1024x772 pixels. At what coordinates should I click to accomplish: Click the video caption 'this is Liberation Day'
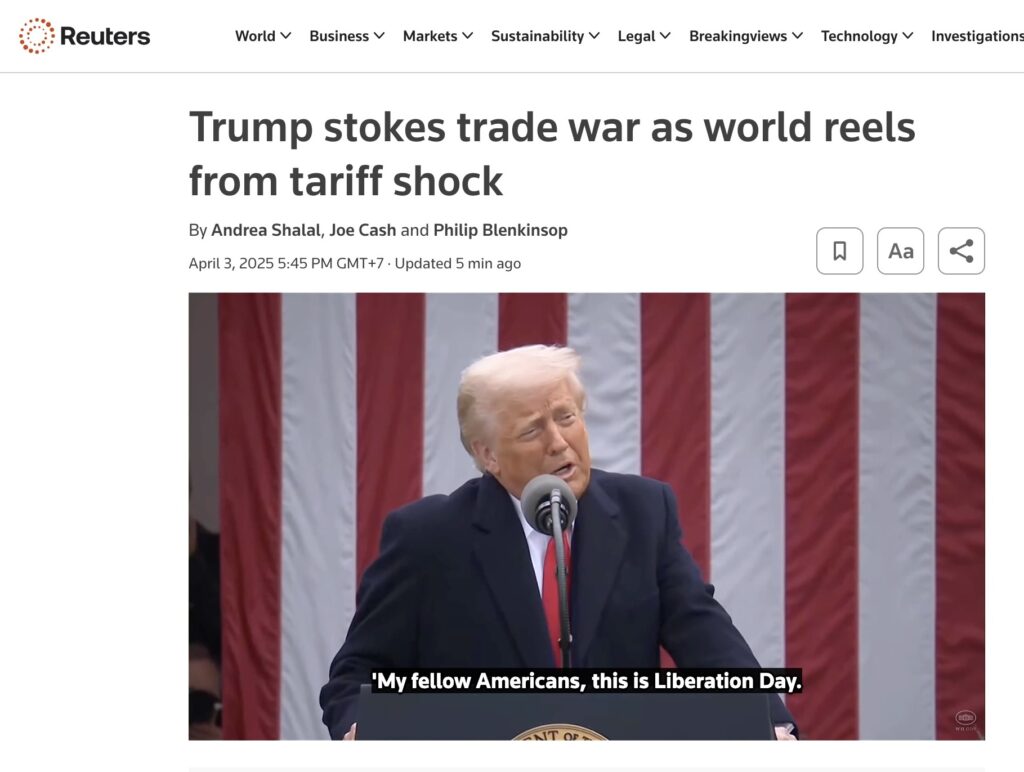pos(696,681)
